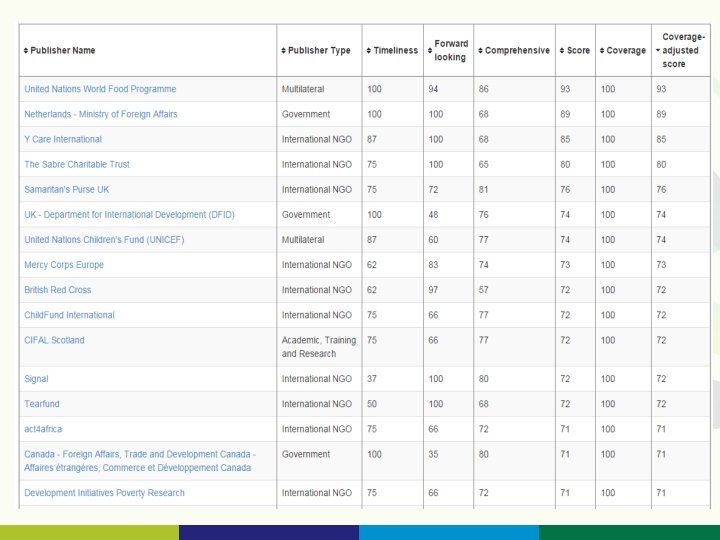The image size is (720, 540).
Task: Follow the Y Care International link
Action: point(63,139)
